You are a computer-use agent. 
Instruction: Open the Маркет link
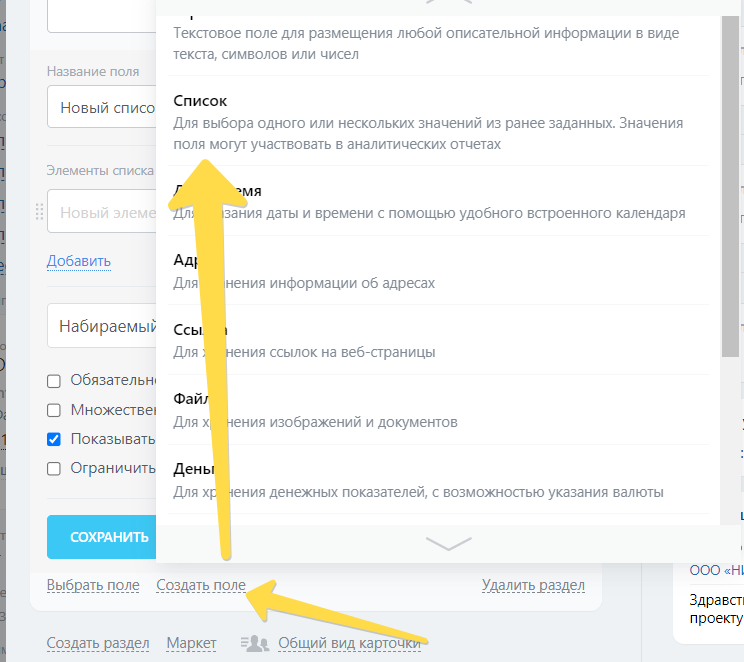point(192,643)
